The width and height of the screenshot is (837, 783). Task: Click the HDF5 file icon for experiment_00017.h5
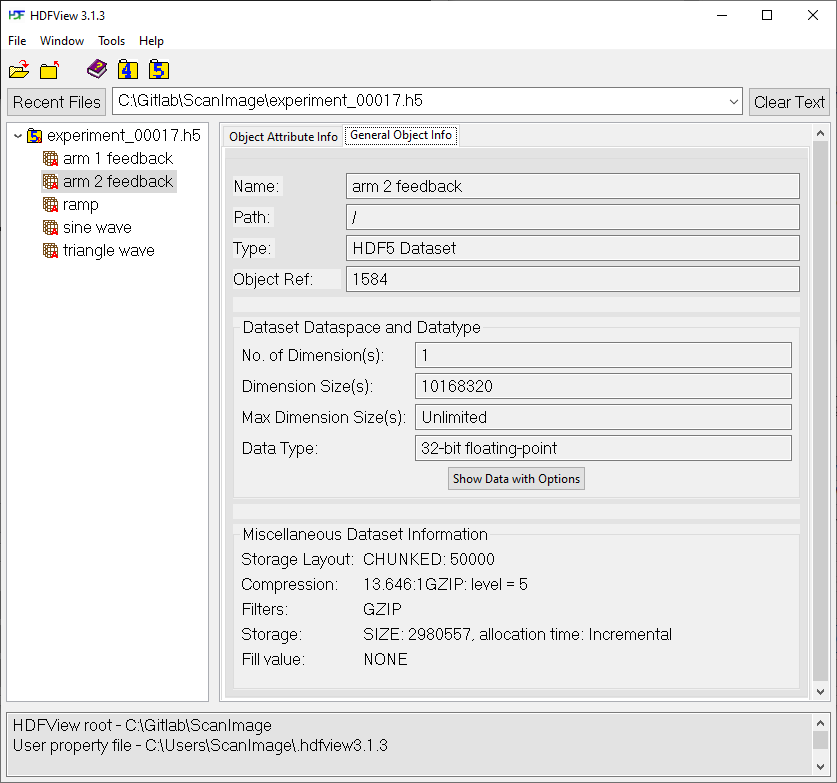point(35,135)
